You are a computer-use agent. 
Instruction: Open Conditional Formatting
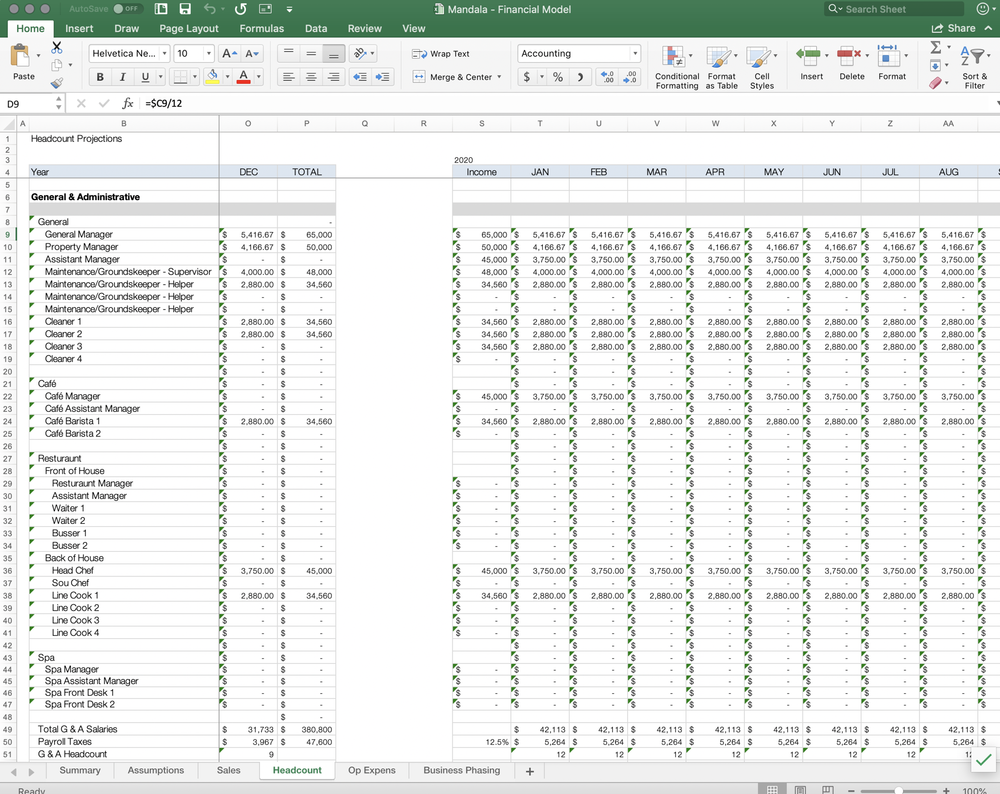click(x=677, y=67)
